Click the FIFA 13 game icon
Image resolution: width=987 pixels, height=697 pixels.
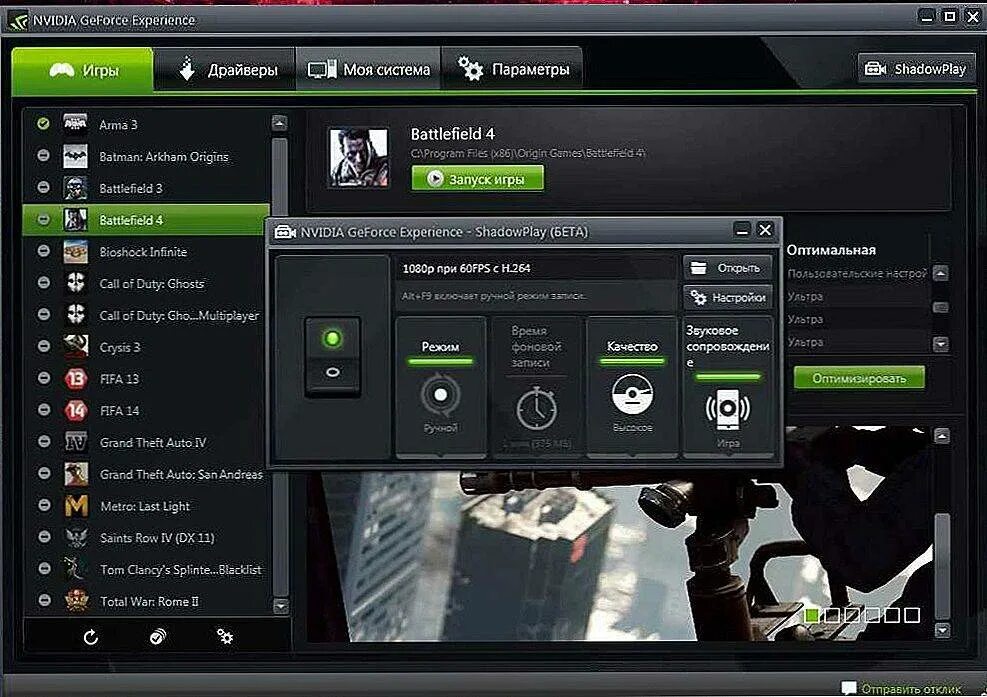[76, 378]
